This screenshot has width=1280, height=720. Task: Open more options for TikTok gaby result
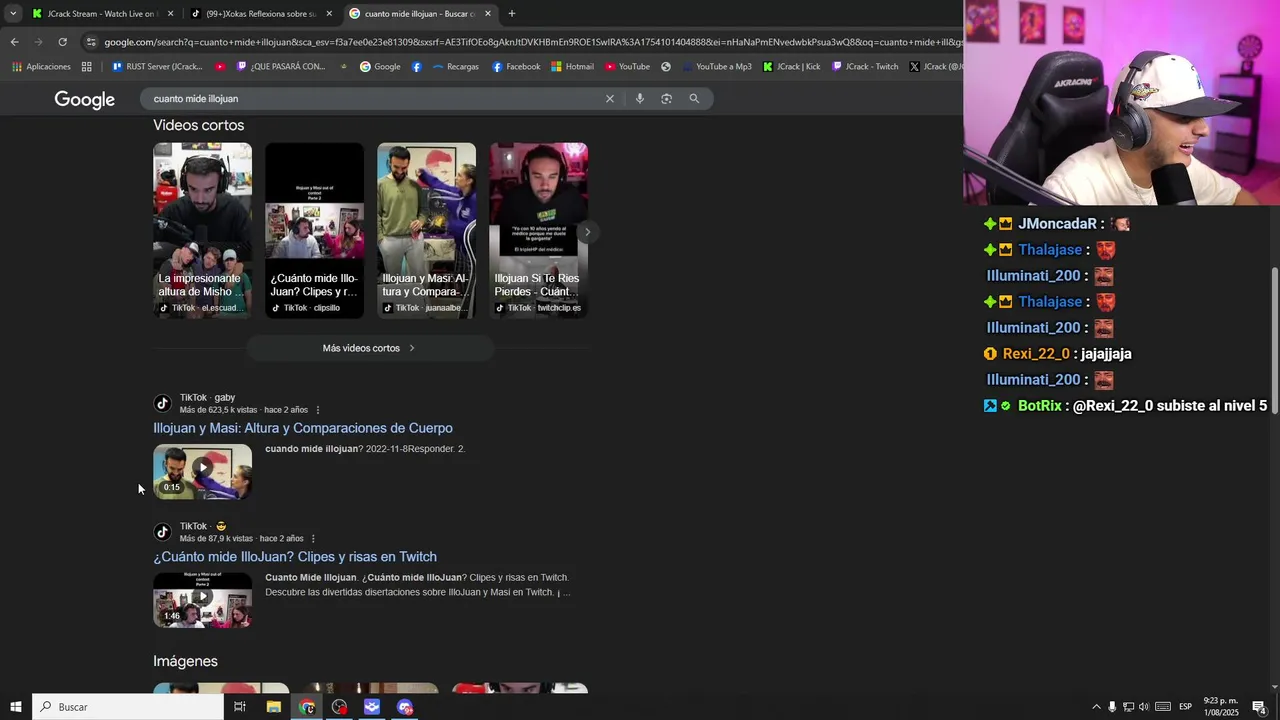pyautogui.click(x=318, y=410)
